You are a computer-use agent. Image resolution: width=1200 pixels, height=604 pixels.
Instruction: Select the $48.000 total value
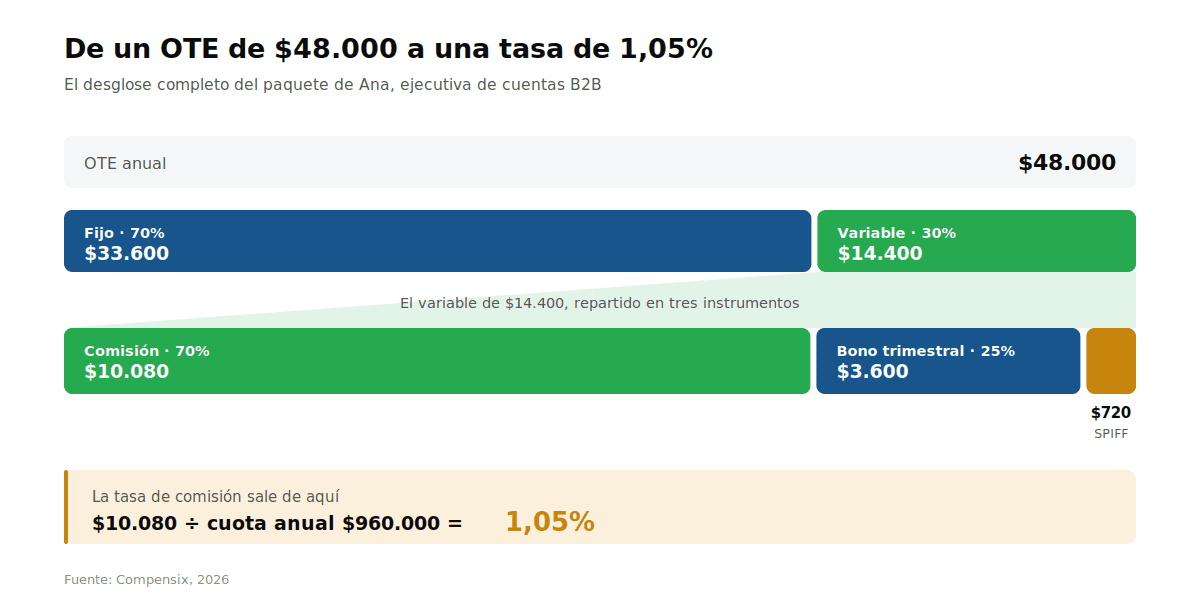(1067, 163)
